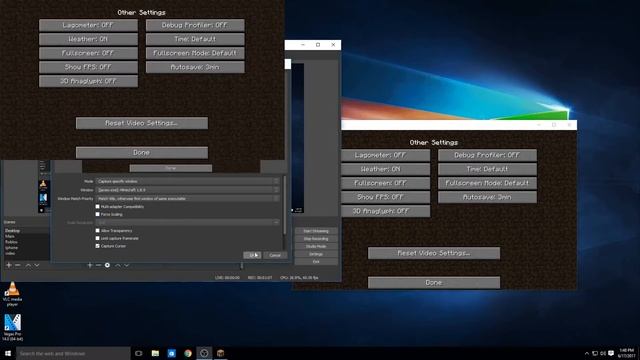
Task: Toggle Show FPS: OFF in Minecraft window
Action: click(385, 197)
